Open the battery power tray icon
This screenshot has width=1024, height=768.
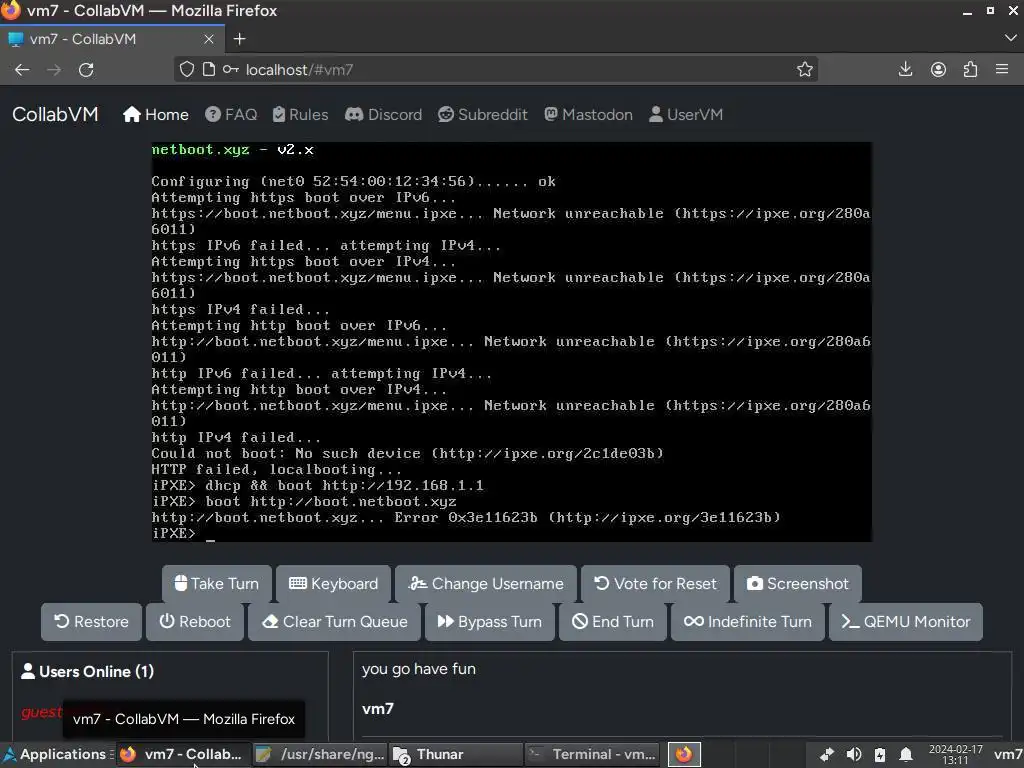point(880,754)
